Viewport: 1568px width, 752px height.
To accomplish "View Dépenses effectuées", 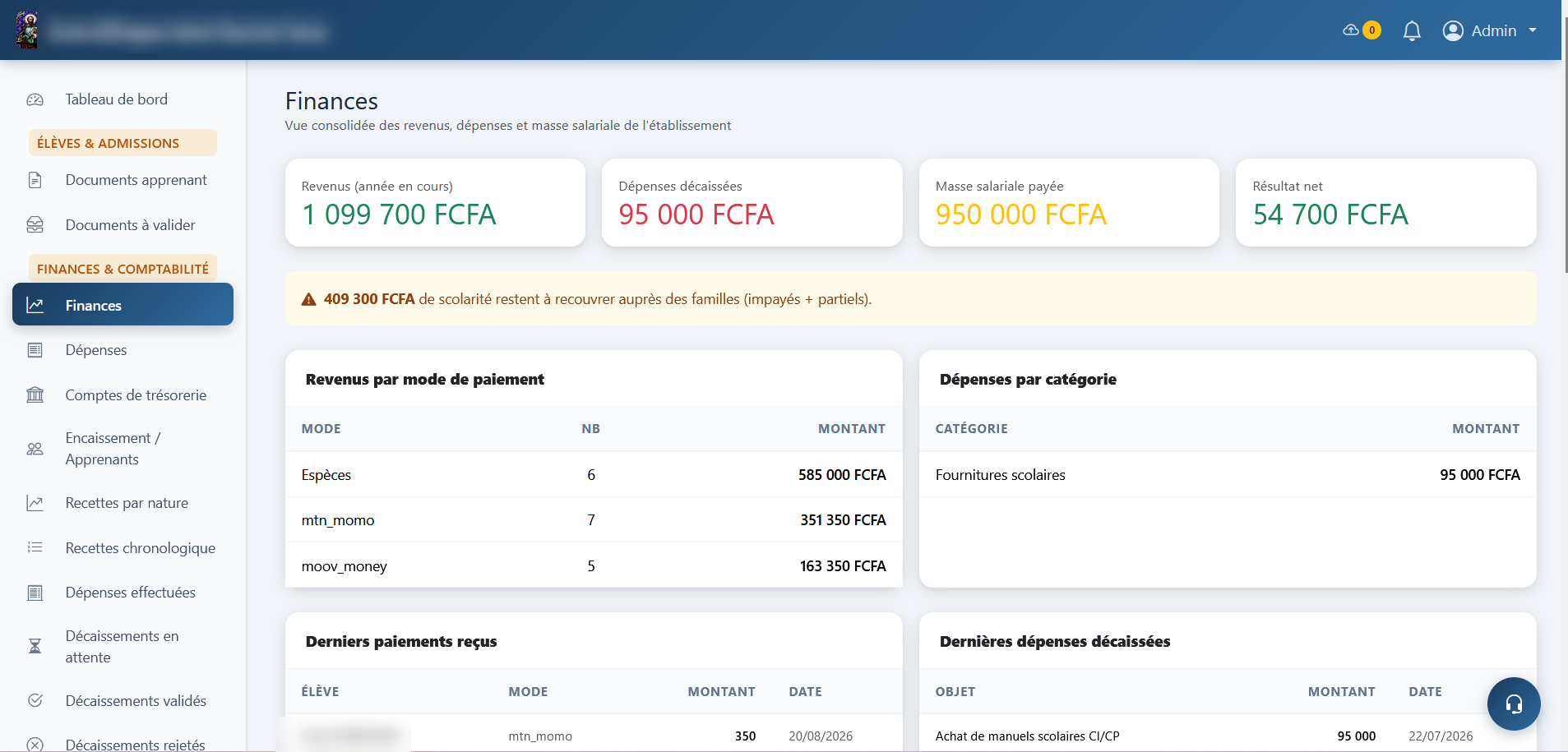I will click(x=123, y=593).
